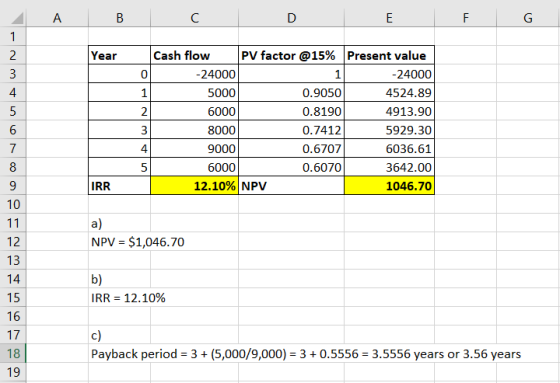This screenshot has height=383, width=560.
Task: Select row 18 header
Action: point(13,353)
